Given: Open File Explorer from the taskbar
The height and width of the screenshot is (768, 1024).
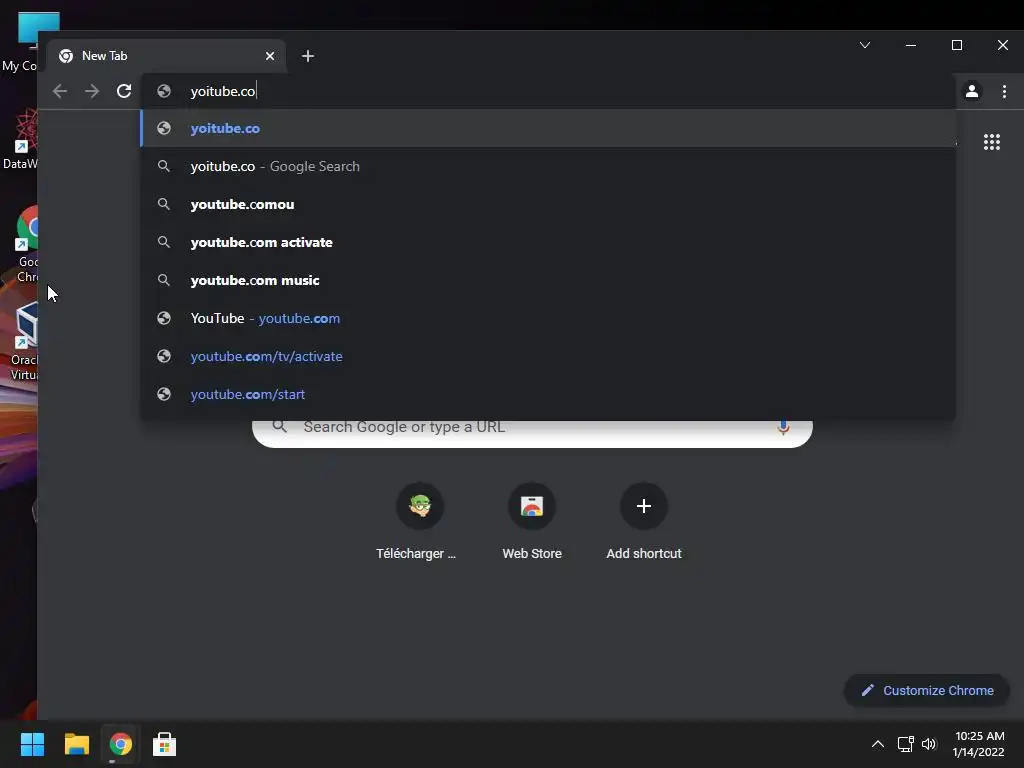Looking at the screenshot, I should [x=76, y=744].
